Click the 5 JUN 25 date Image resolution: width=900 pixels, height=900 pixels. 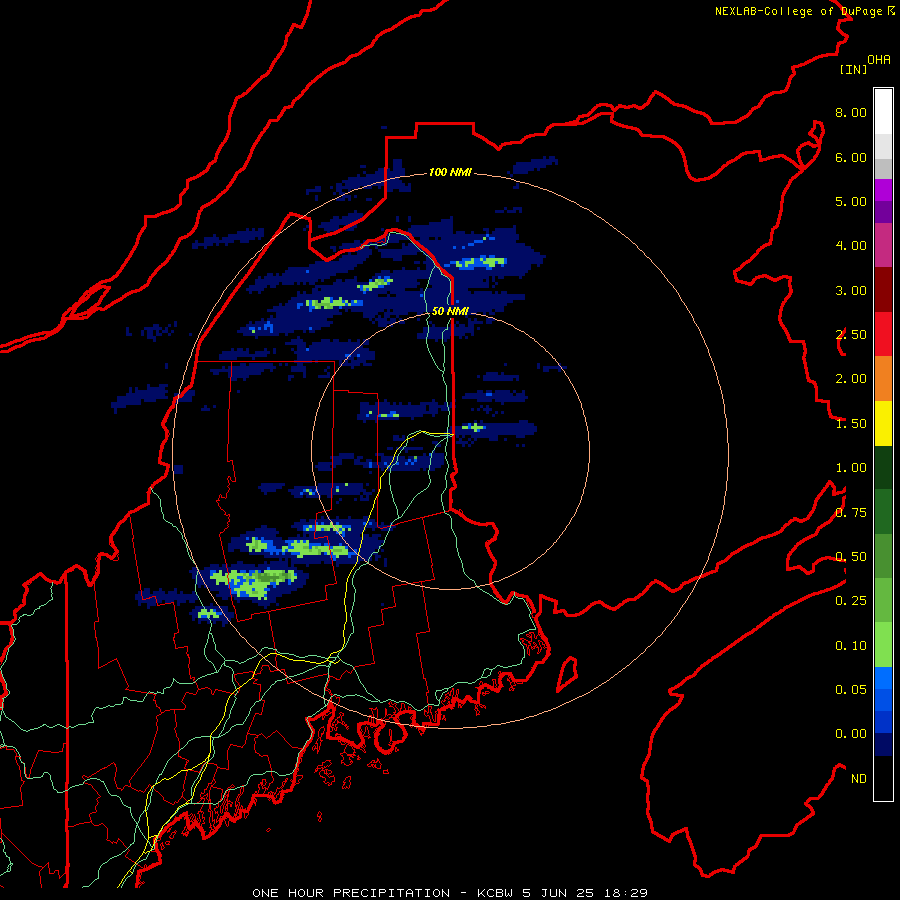tap(558, 893)
